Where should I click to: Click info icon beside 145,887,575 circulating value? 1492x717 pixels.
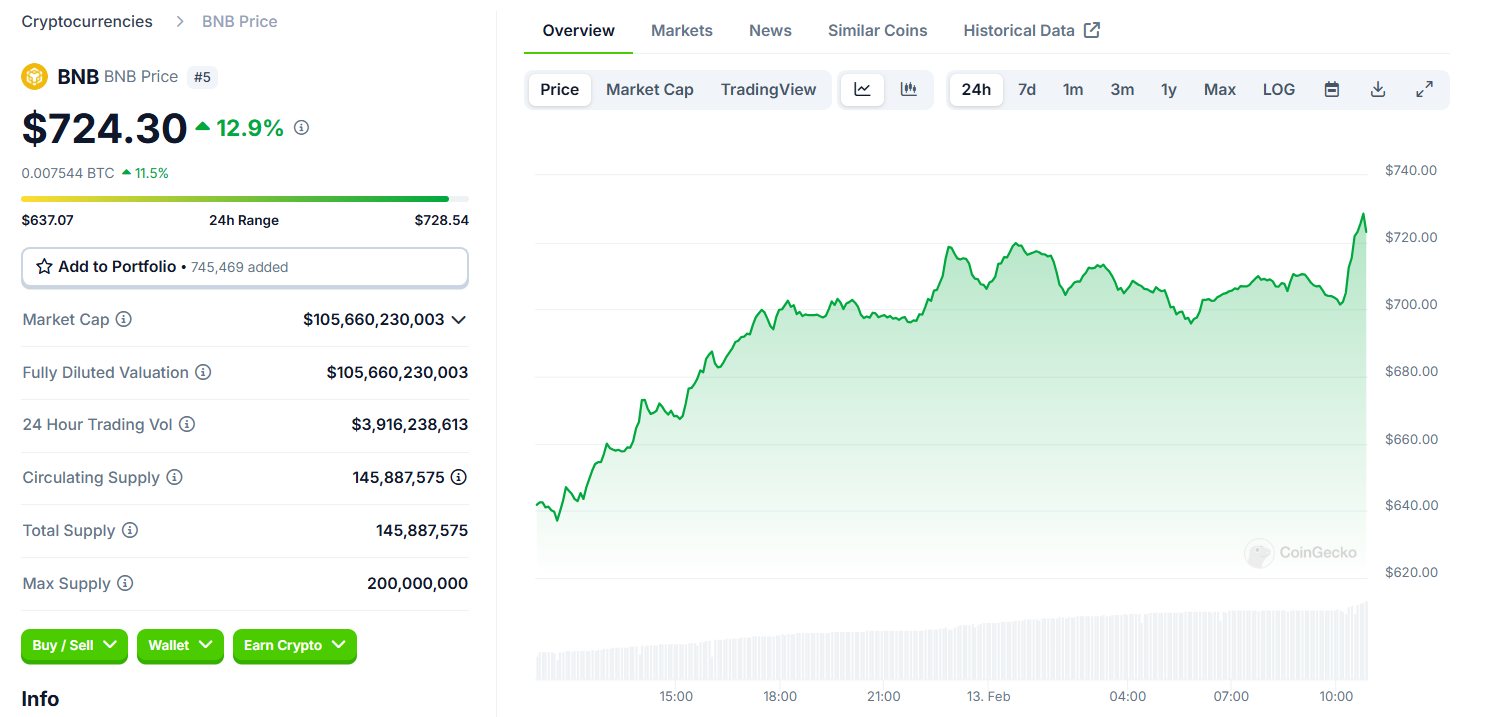459,477
